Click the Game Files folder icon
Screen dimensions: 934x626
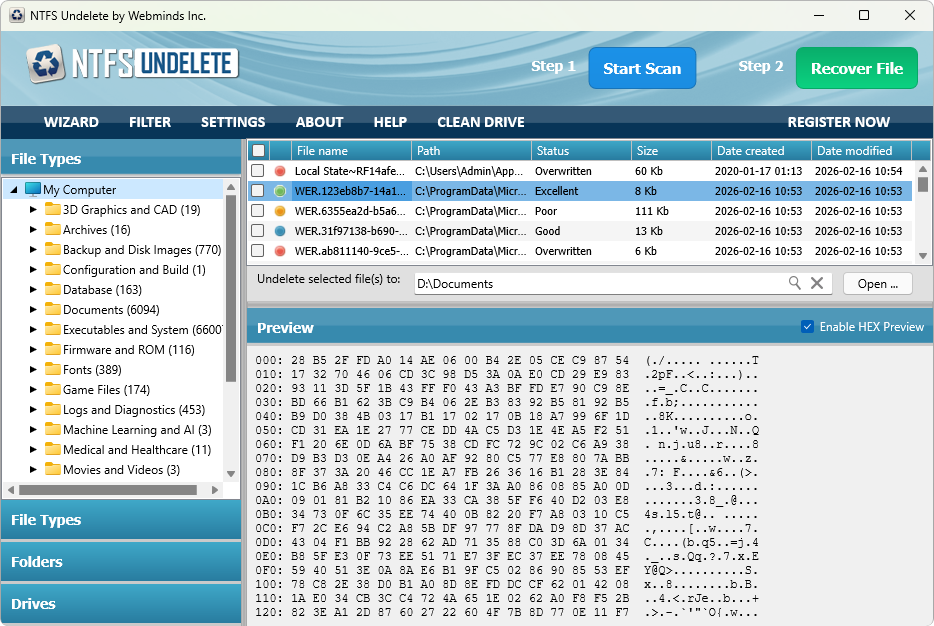(x=53, y=389)
